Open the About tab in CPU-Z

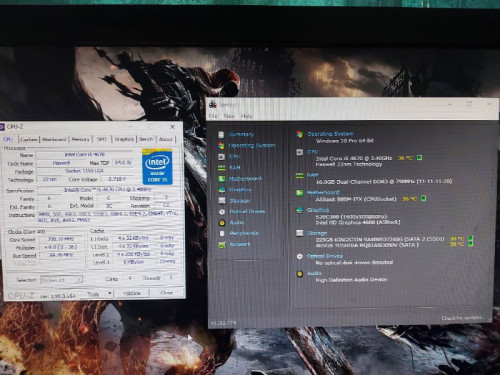[166, 139]
